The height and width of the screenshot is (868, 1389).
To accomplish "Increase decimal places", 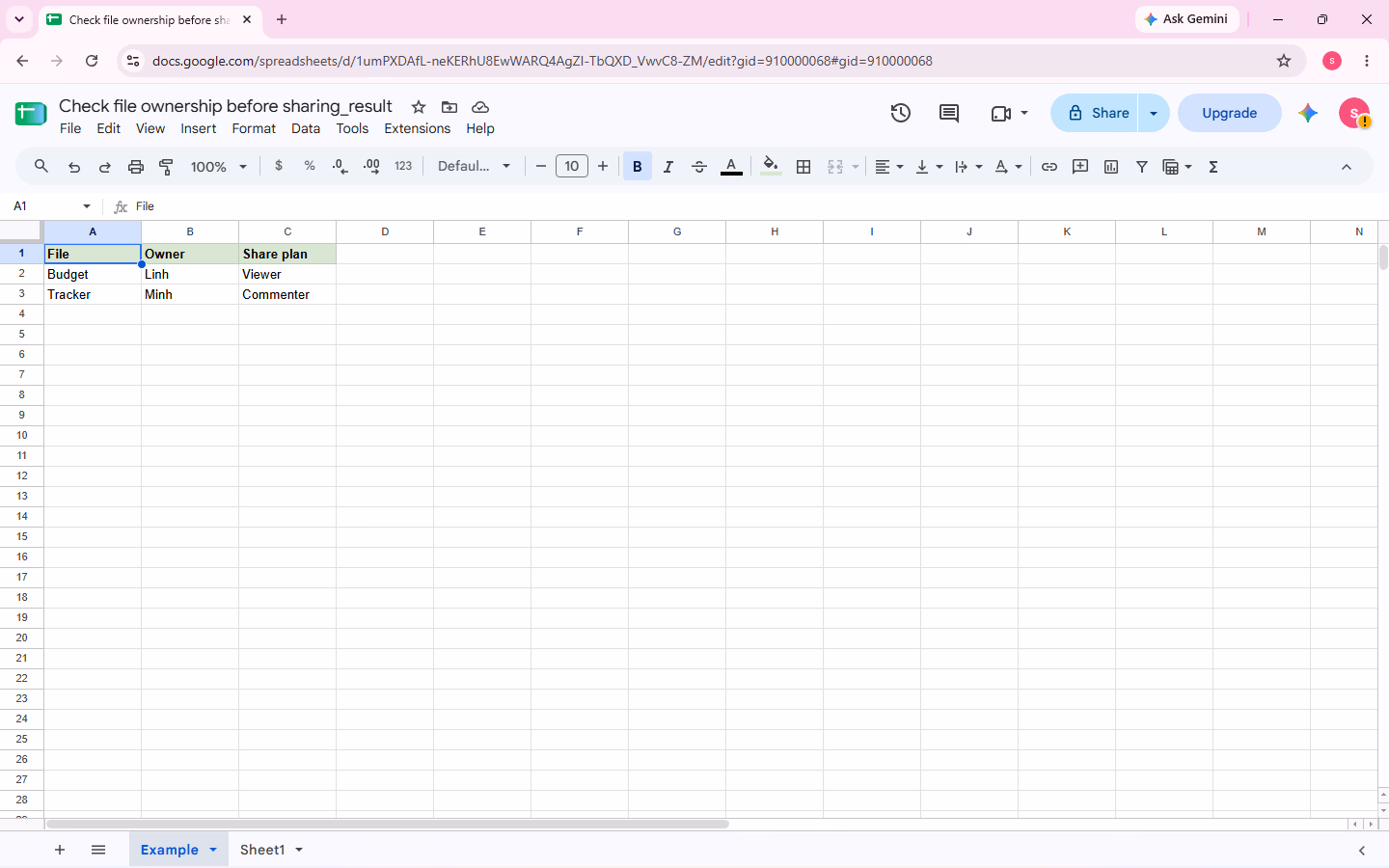I will click(x=371, y=167).
